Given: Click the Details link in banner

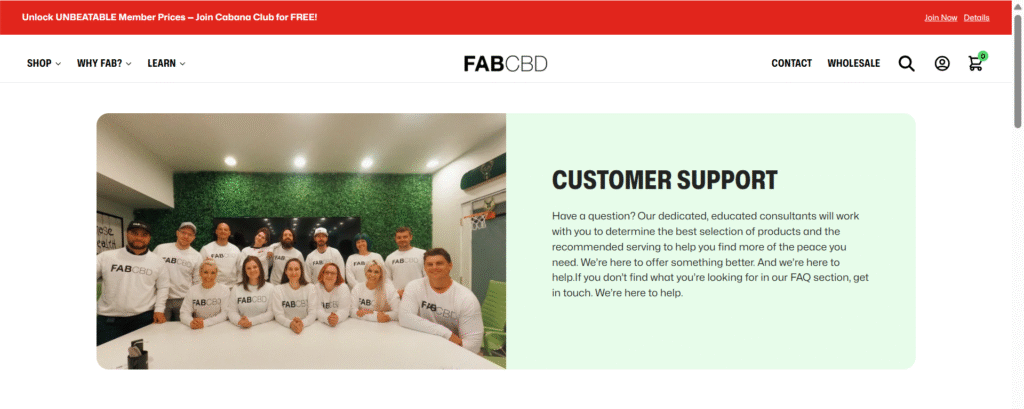Looking at the screenshot, I should pos(976,18).
